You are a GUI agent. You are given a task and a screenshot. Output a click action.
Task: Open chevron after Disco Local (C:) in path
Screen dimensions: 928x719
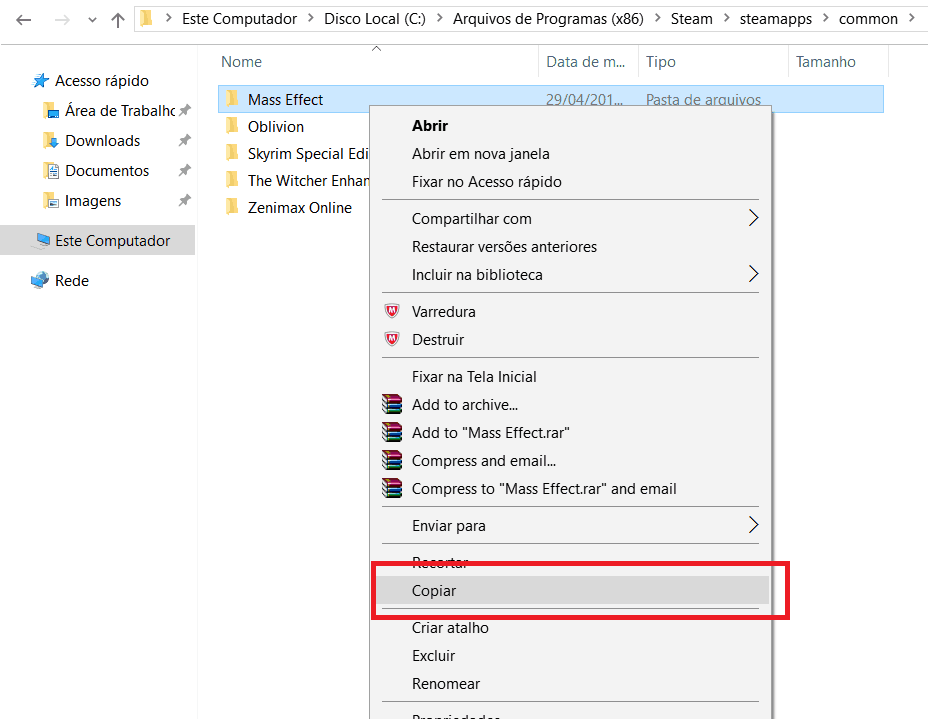[440, 18]
